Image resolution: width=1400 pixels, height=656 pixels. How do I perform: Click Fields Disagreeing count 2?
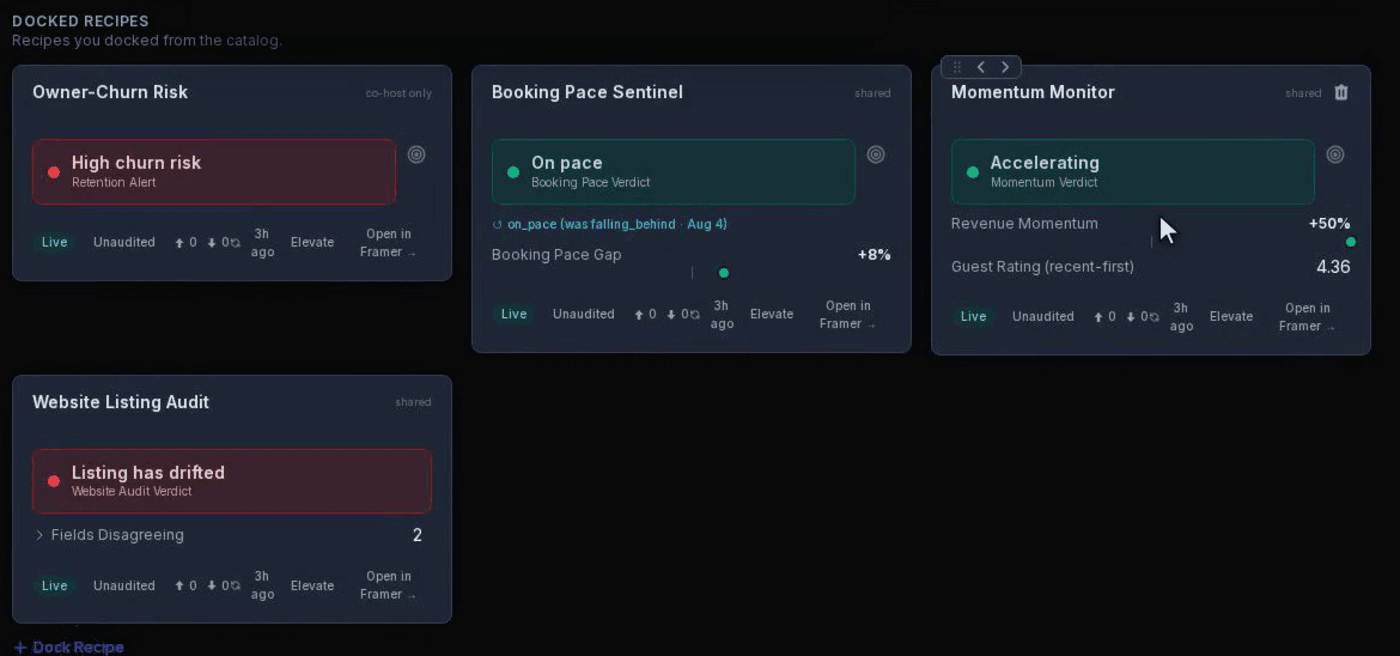pos(417,535)
